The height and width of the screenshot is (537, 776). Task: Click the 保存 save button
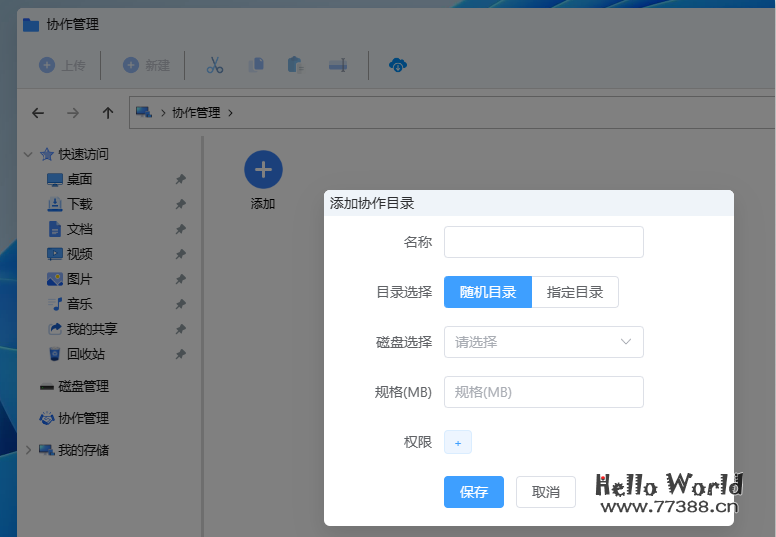tap(474, 492)
